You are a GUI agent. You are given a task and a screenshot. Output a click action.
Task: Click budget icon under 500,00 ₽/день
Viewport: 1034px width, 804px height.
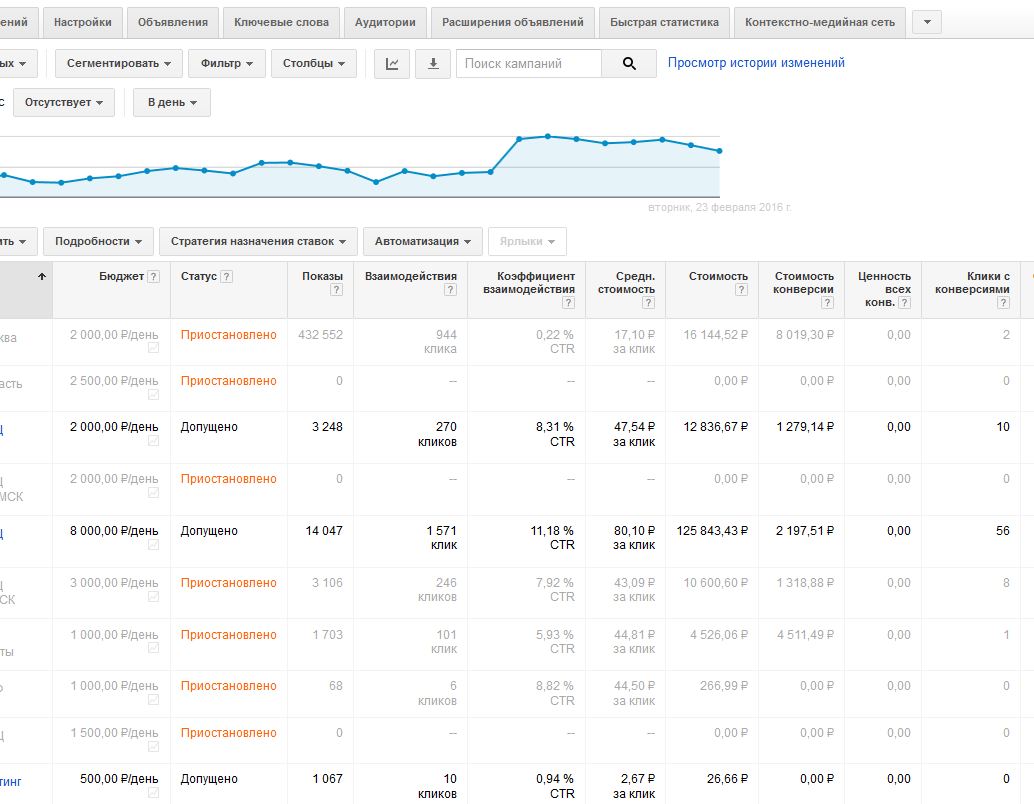point(153,792)
